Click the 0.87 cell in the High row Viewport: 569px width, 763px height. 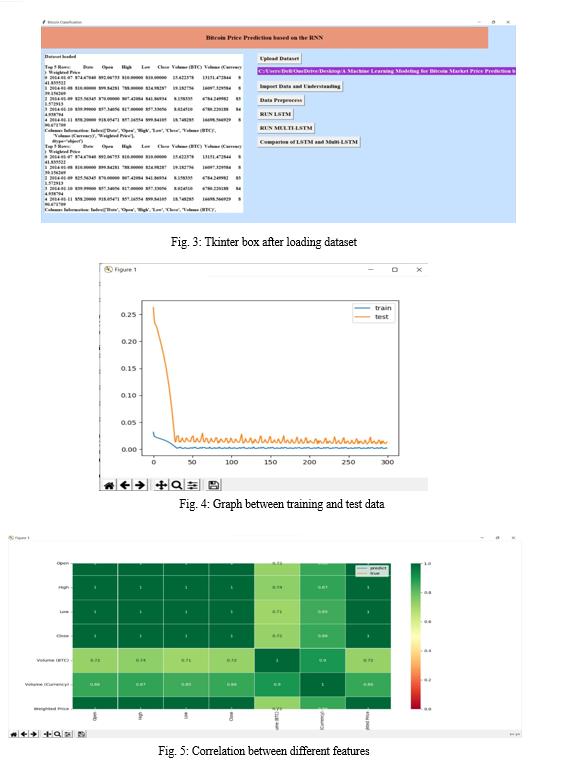tap(323, 587)
